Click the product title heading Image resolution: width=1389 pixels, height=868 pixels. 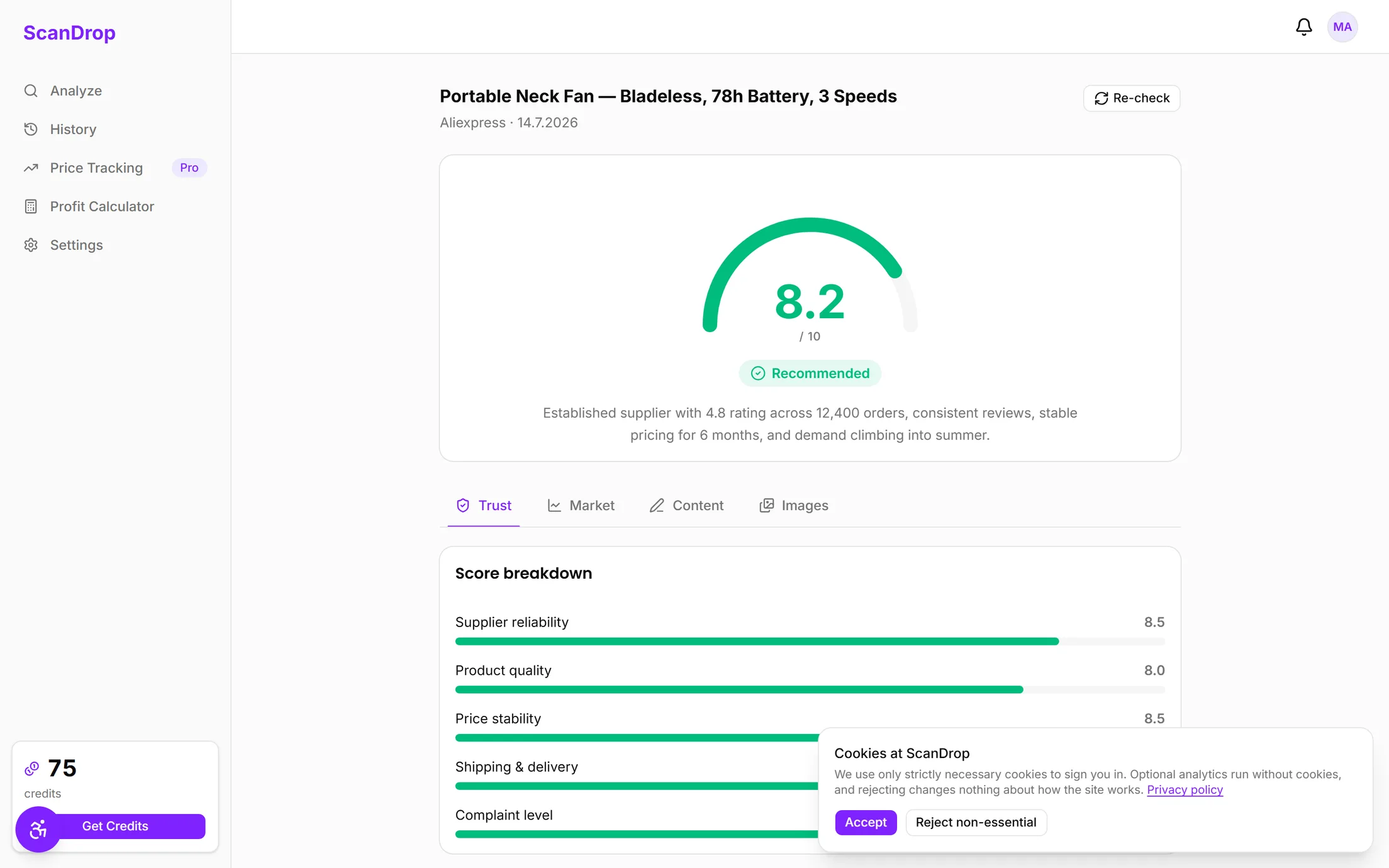(x=668, y=96)
